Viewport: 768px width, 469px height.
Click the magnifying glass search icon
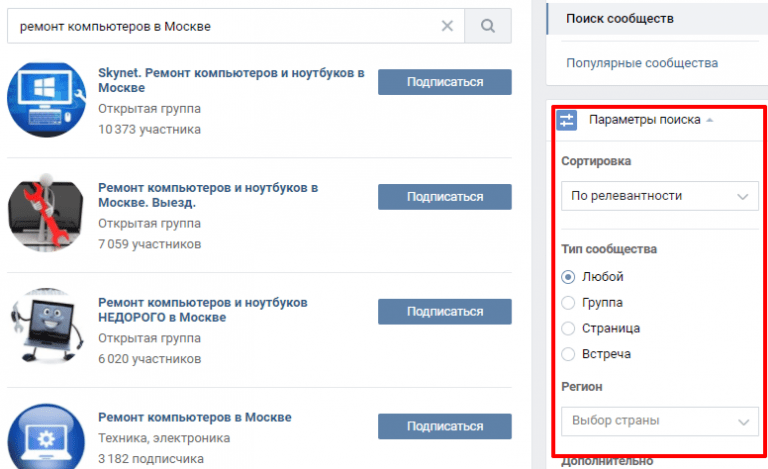click(x=487, y=26)
